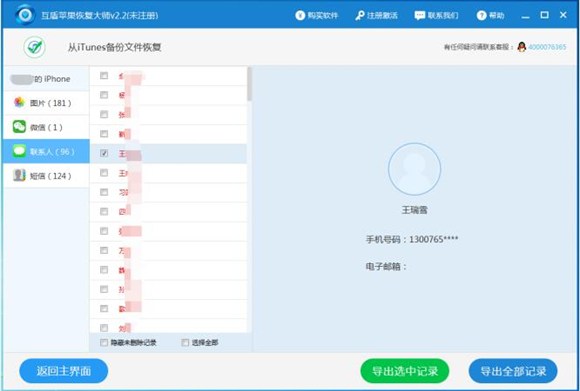The width and height of the screenshot is (580, 391).
Task: Click the QQ penguin customer service icon
Action: coord(522,47)
